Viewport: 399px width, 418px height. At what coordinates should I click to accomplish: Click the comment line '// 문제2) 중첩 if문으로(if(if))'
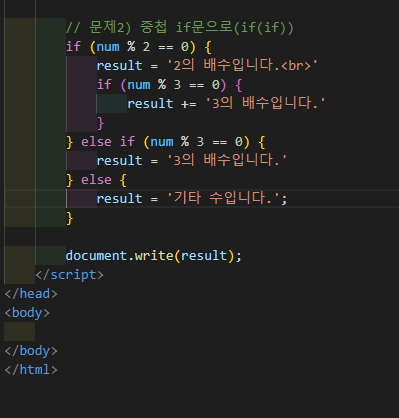(x=180, y=27)
